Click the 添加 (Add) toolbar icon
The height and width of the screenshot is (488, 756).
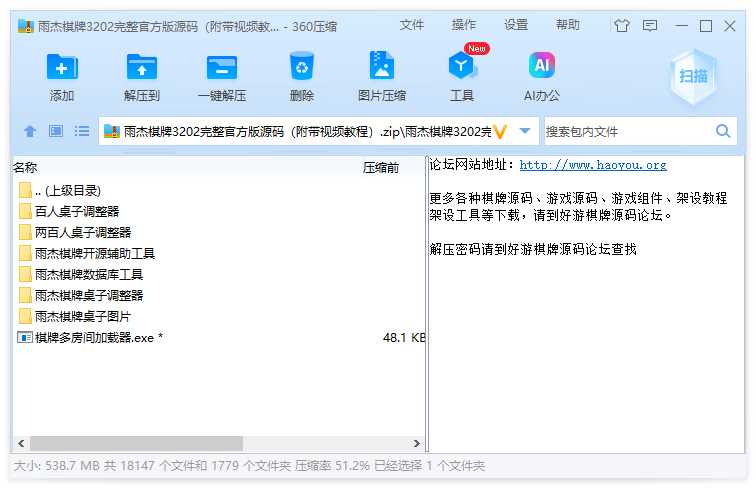tap(62, 67)
